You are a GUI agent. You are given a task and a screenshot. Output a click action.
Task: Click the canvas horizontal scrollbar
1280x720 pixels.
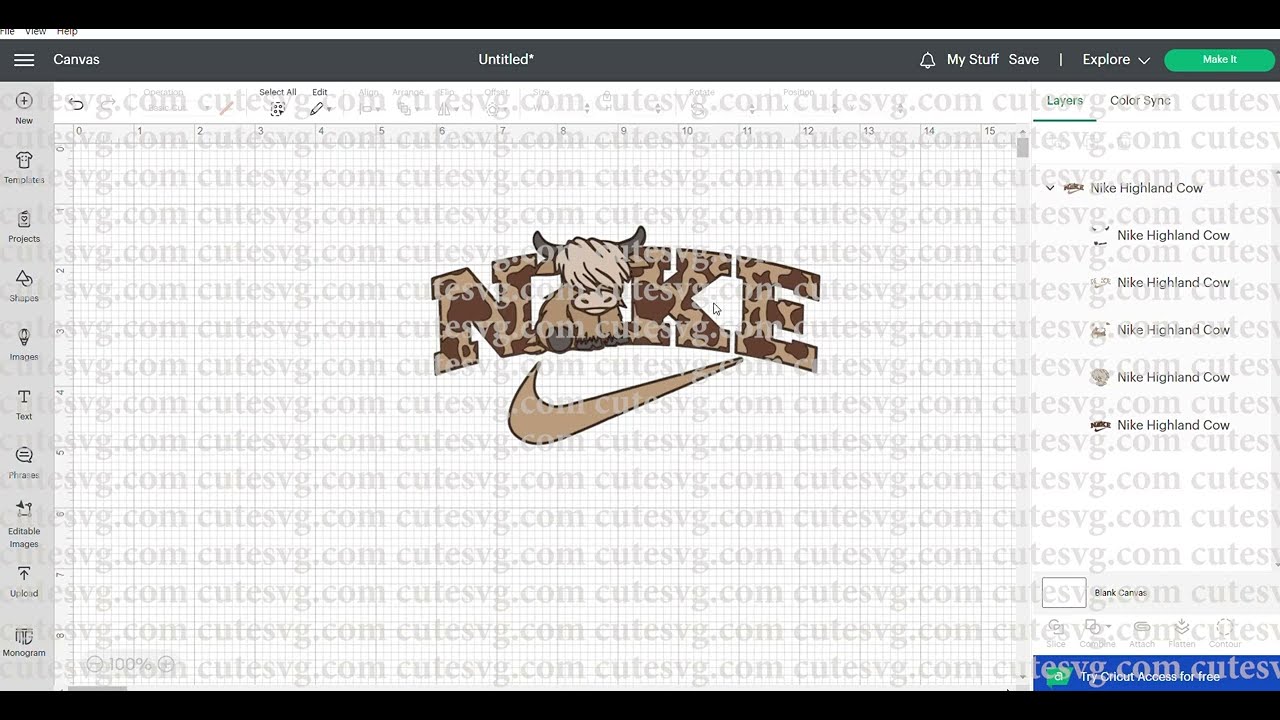click(97, 687)
